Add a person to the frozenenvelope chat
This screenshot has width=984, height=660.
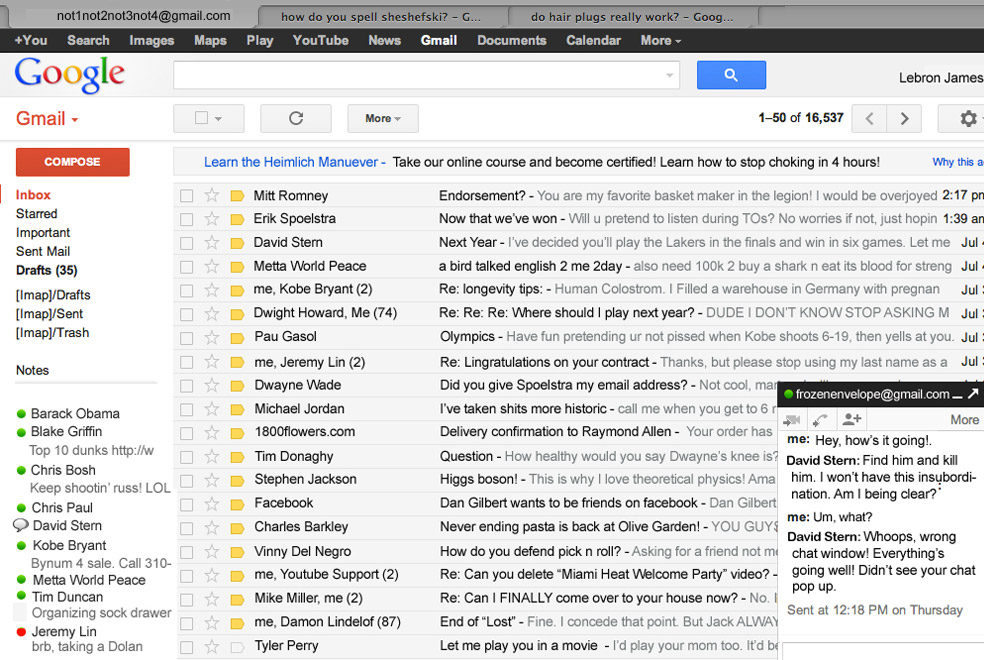(x=851, y=419)
